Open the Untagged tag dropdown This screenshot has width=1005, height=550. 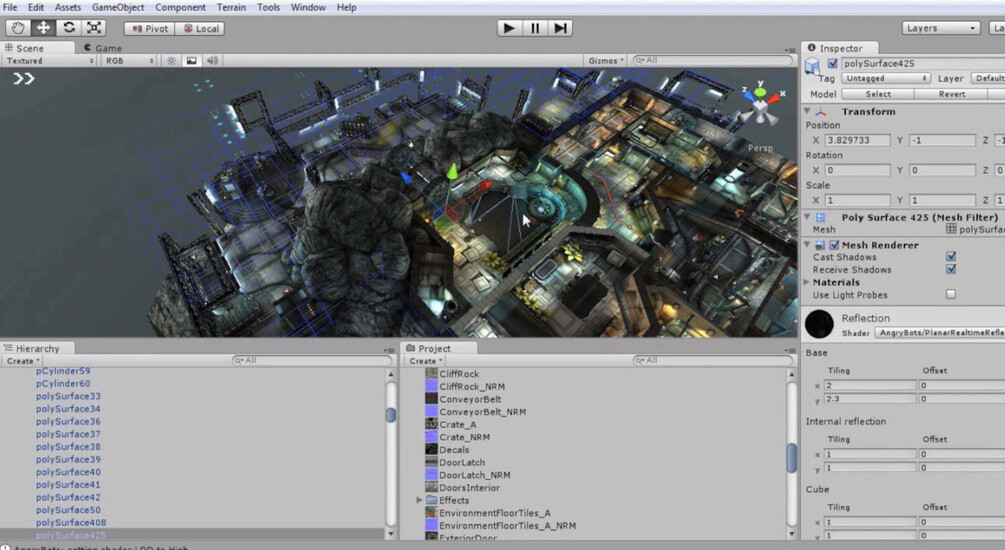[x=886, y=78]
